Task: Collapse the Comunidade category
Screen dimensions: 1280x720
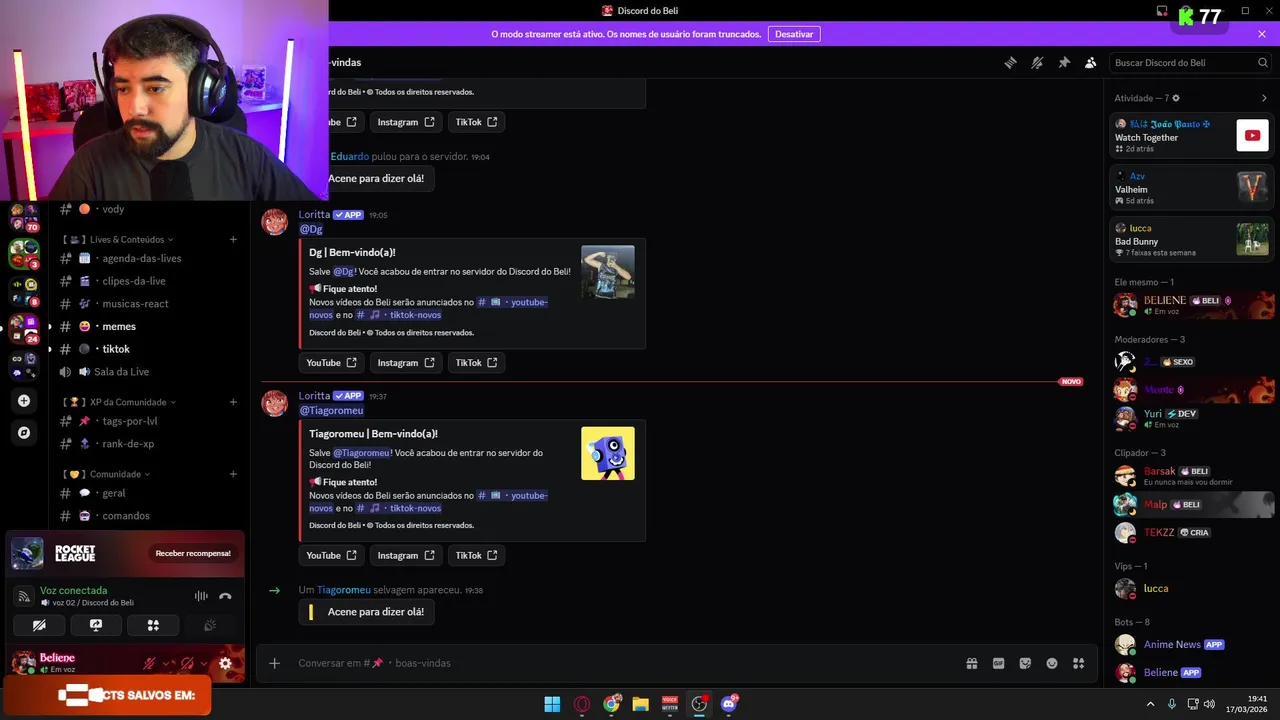Action: (107, 474)
